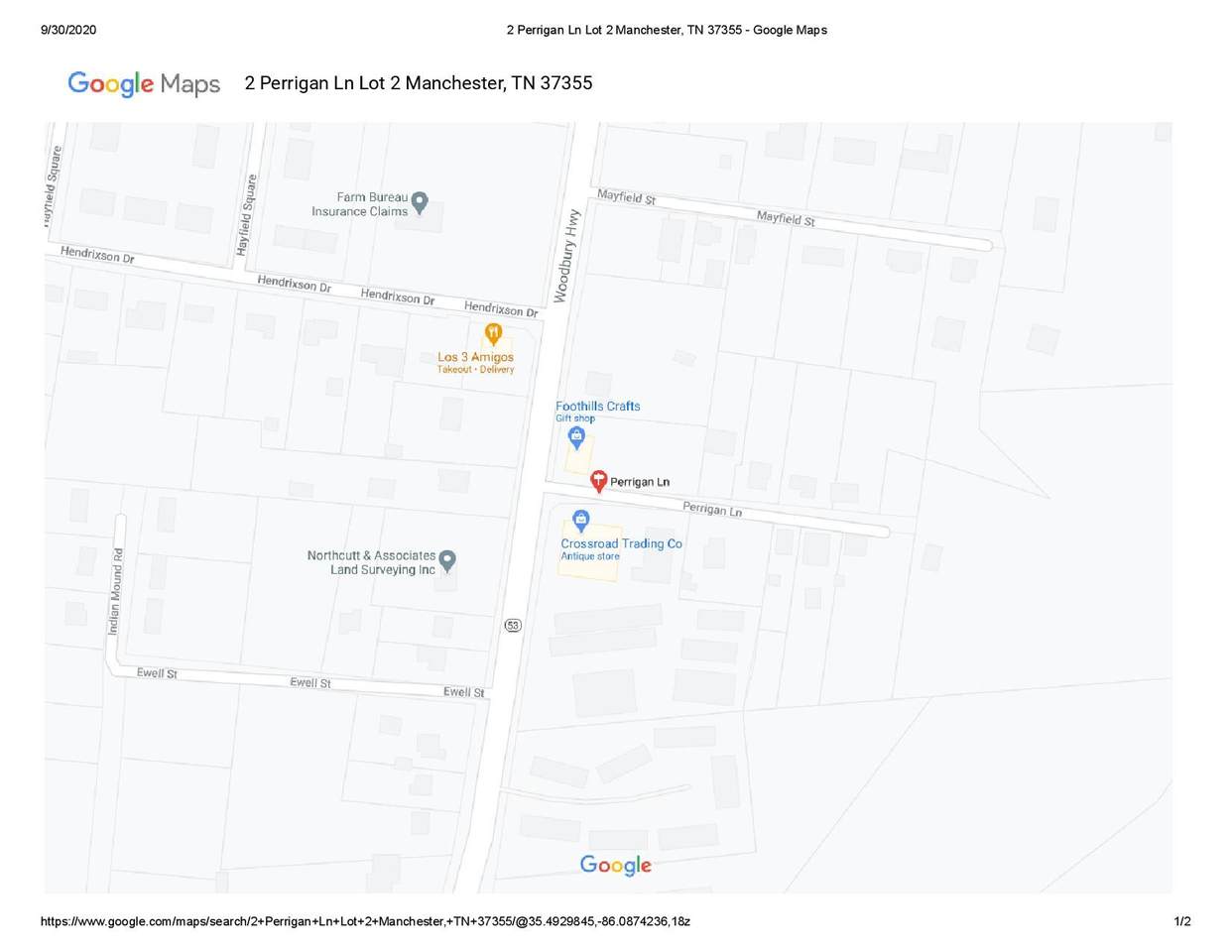Image resolution: width=1232 pixels, height=952 pixels.
Task: Open the google.com/maps URL in the footer
Action: tap(365, 921)
